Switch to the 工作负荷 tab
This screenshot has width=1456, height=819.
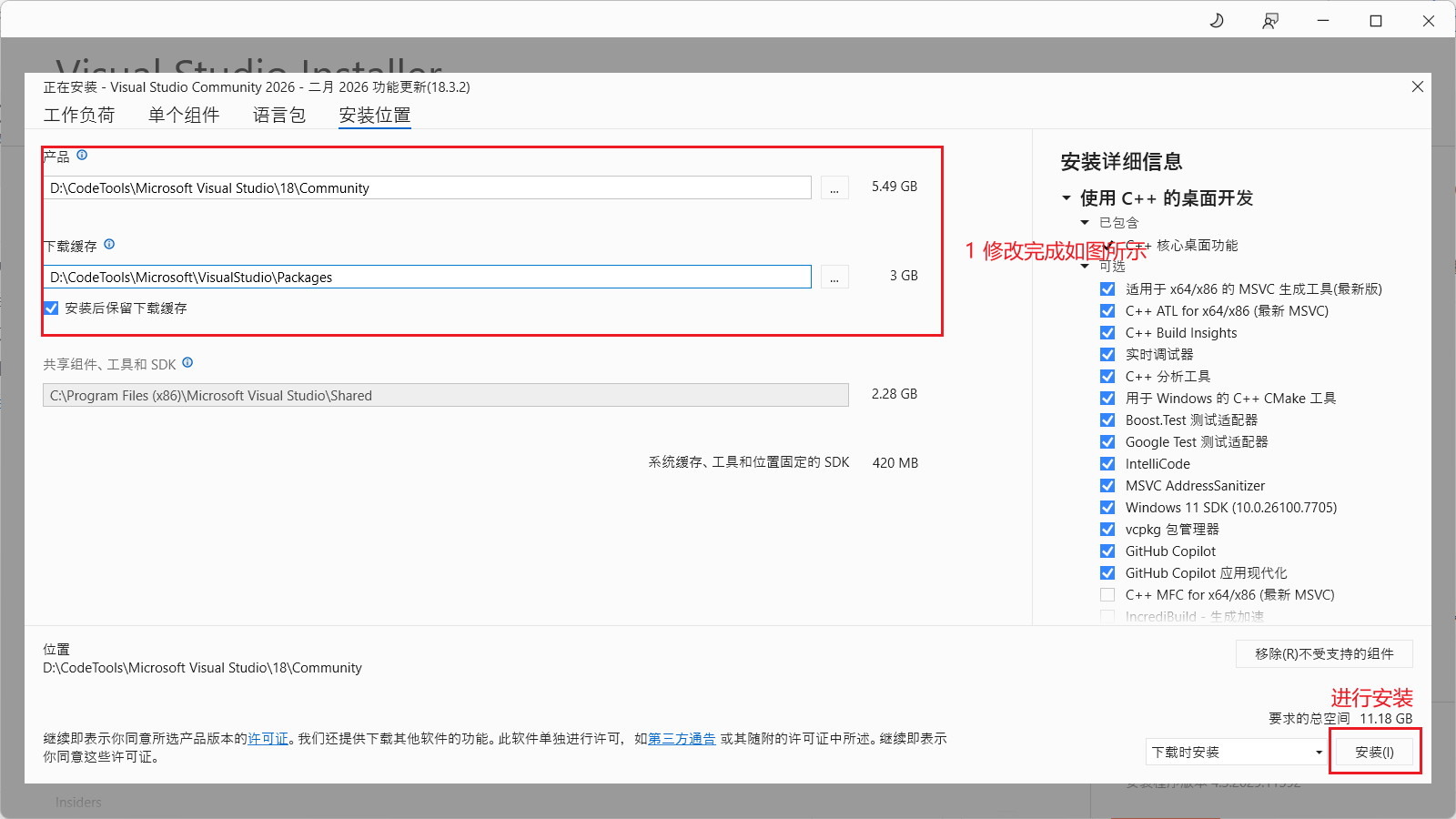(x=79, y=115)
